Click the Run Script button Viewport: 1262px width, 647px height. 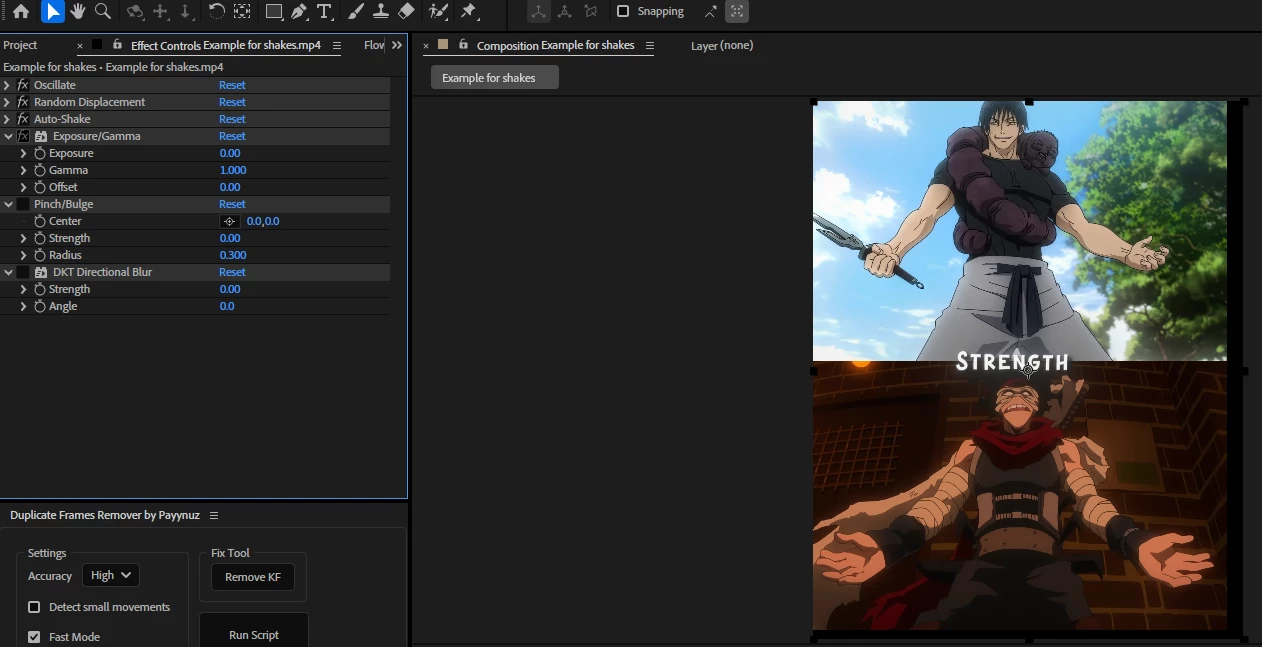pyautogui.click(x=254, y=631)
